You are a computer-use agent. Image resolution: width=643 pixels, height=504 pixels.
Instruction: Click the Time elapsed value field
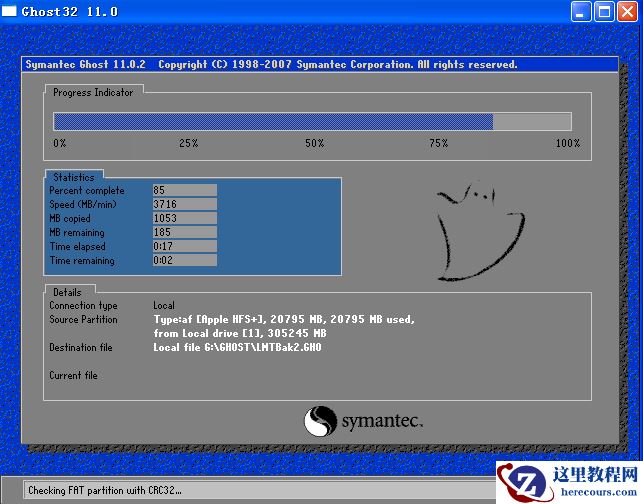pos(183,246)
